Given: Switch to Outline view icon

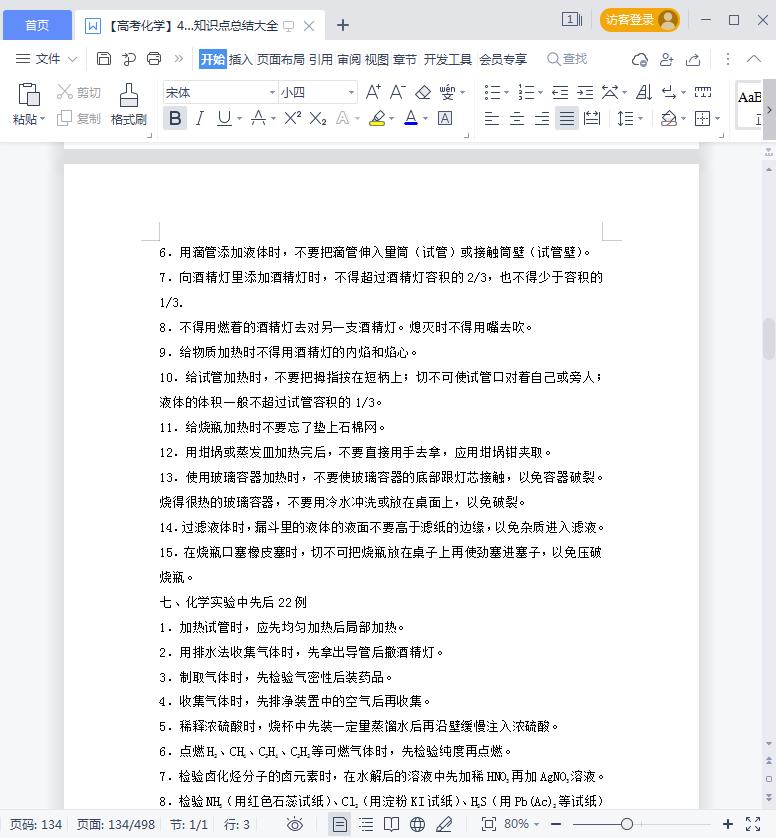Looking at the screenshot, I should (x=366, y=825).
